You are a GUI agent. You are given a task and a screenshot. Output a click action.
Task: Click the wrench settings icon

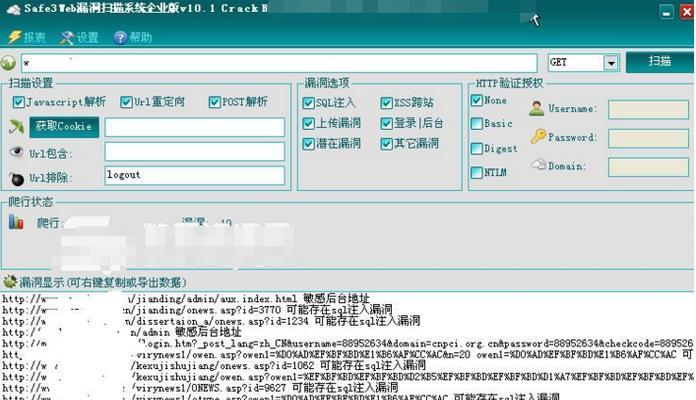pos(67,38)
